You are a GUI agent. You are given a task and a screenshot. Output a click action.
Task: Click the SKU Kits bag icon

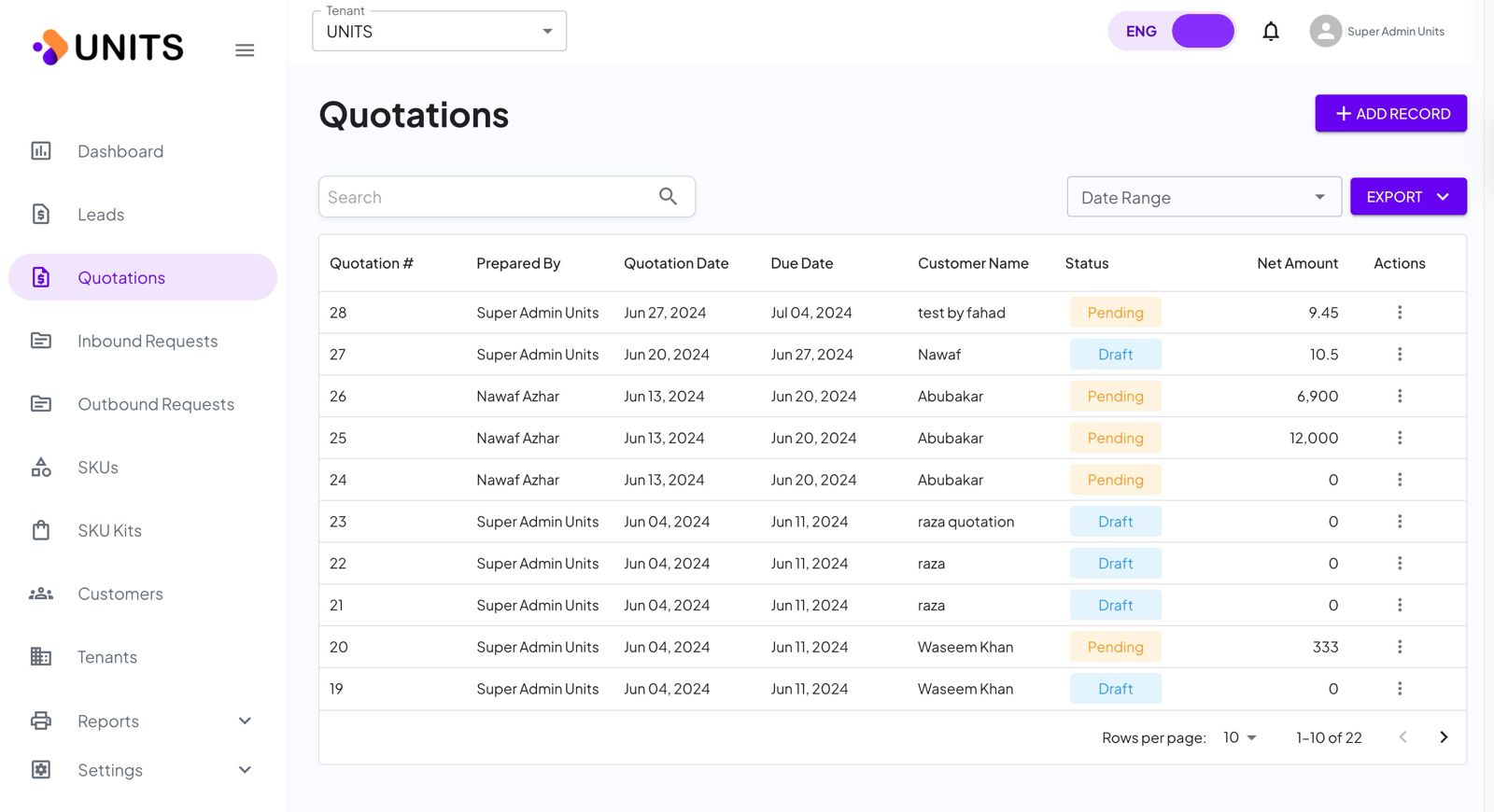41,530
